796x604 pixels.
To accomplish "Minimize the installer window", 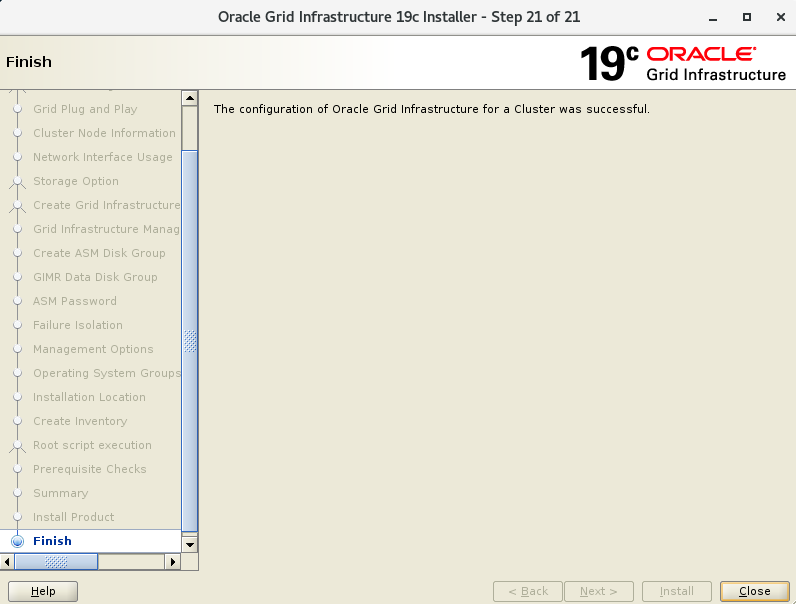I will pos(713,17).
